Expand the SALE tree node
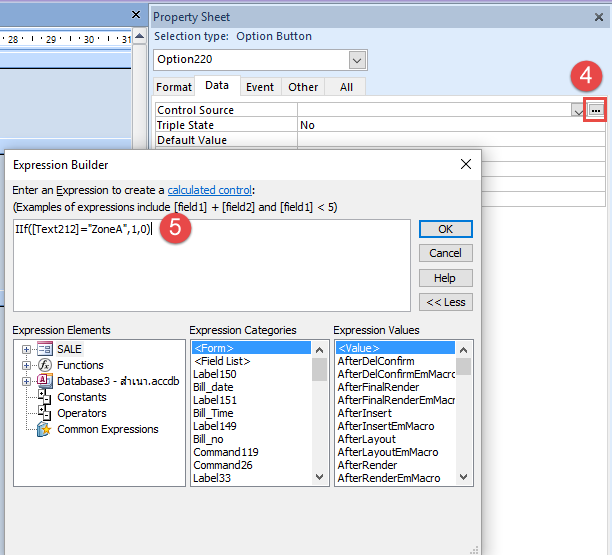Viewport: 612px width, 555px height. click(26, 349)
